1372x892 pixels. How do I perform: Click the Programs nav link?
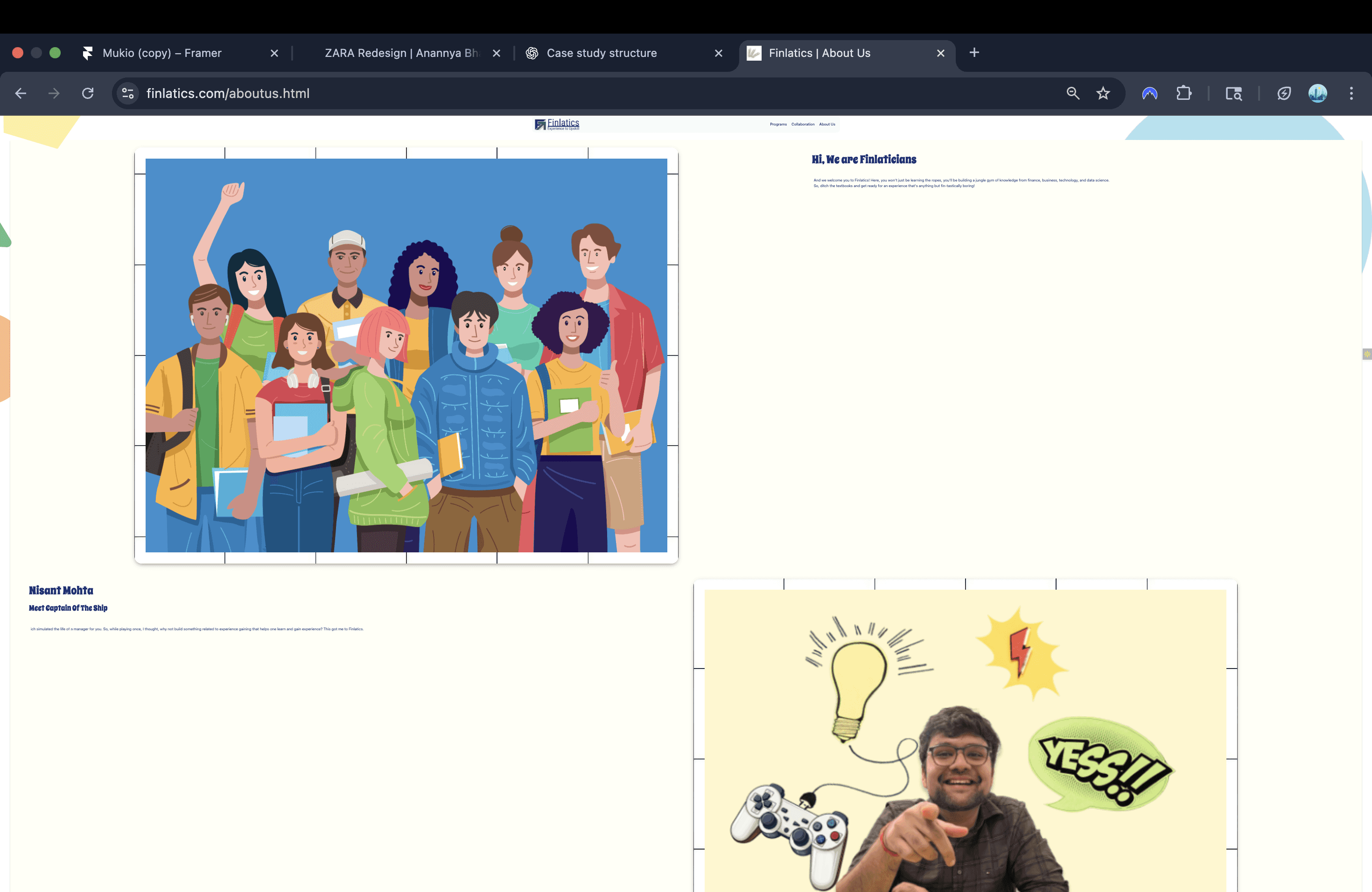coord(777,125)
